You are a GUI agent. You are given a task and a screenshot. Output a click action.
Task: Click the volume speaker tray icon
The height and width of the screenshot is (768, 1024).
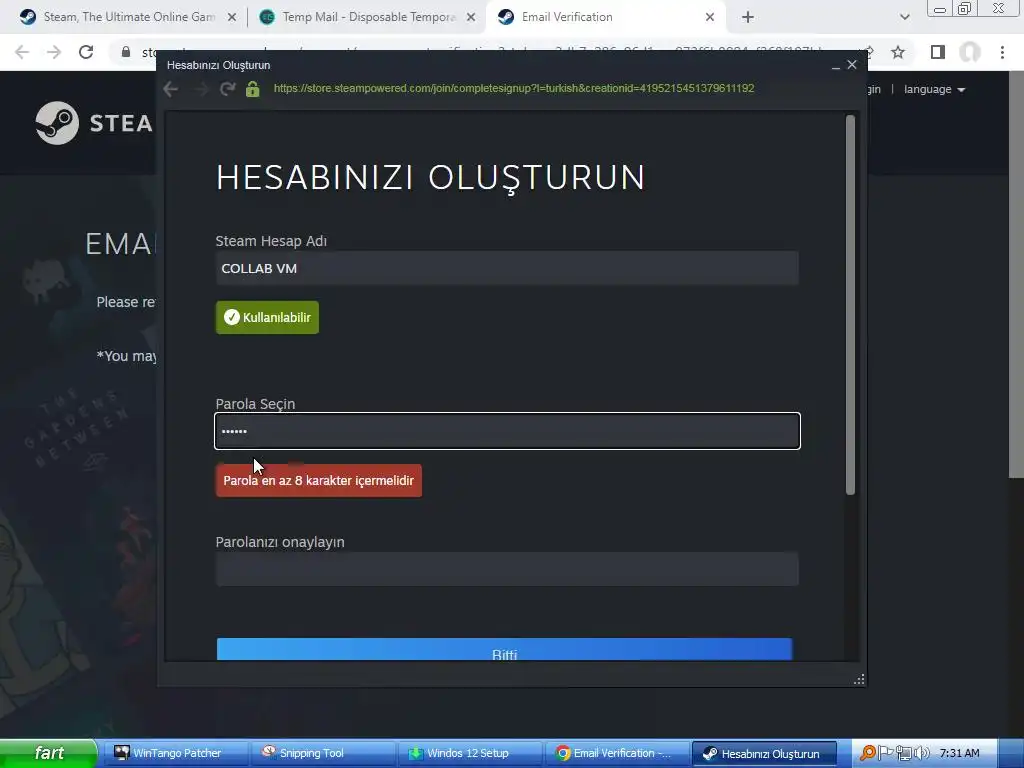tap(922, 753)
